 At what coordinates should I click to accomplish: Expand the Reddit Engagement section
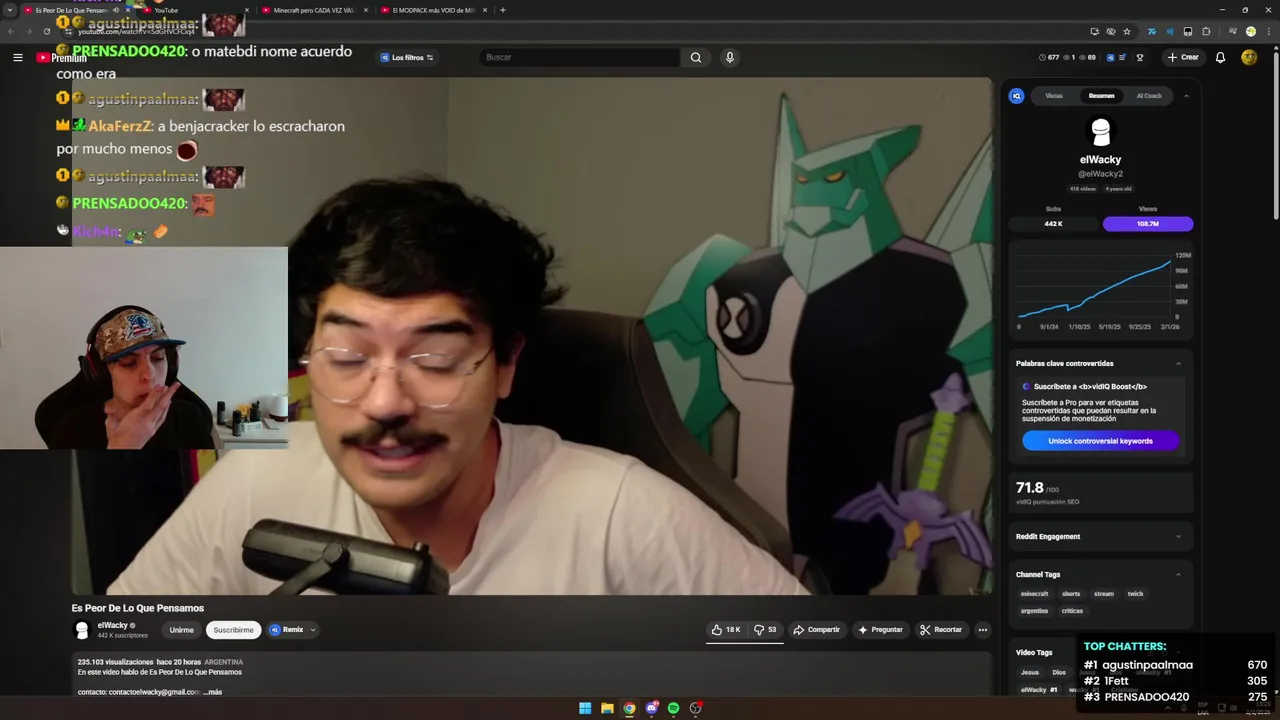1178,537
